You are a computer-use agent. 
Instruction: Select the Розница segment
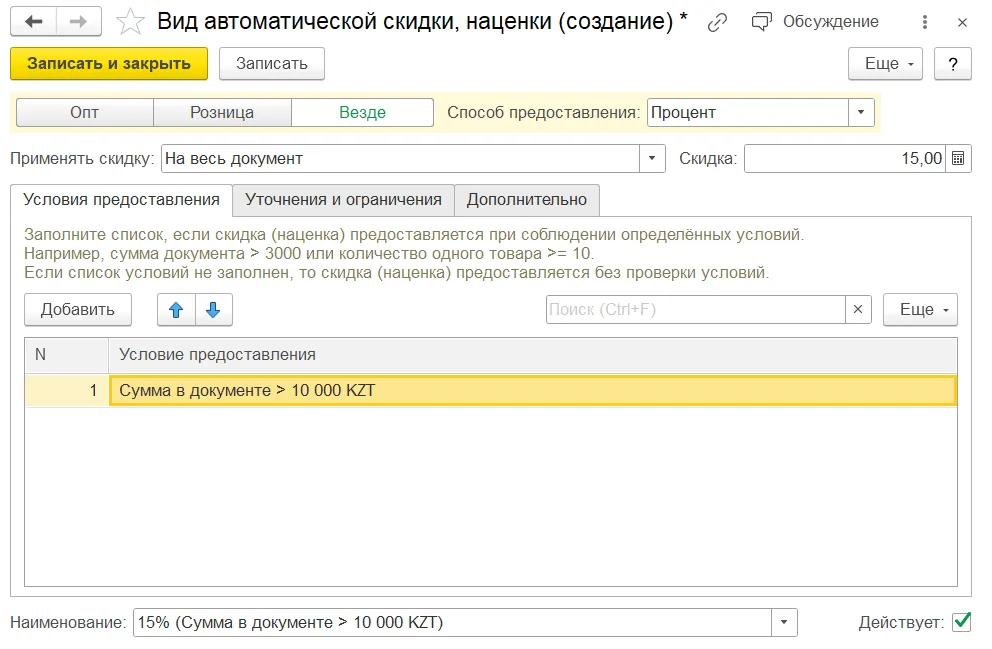point(222,113)
